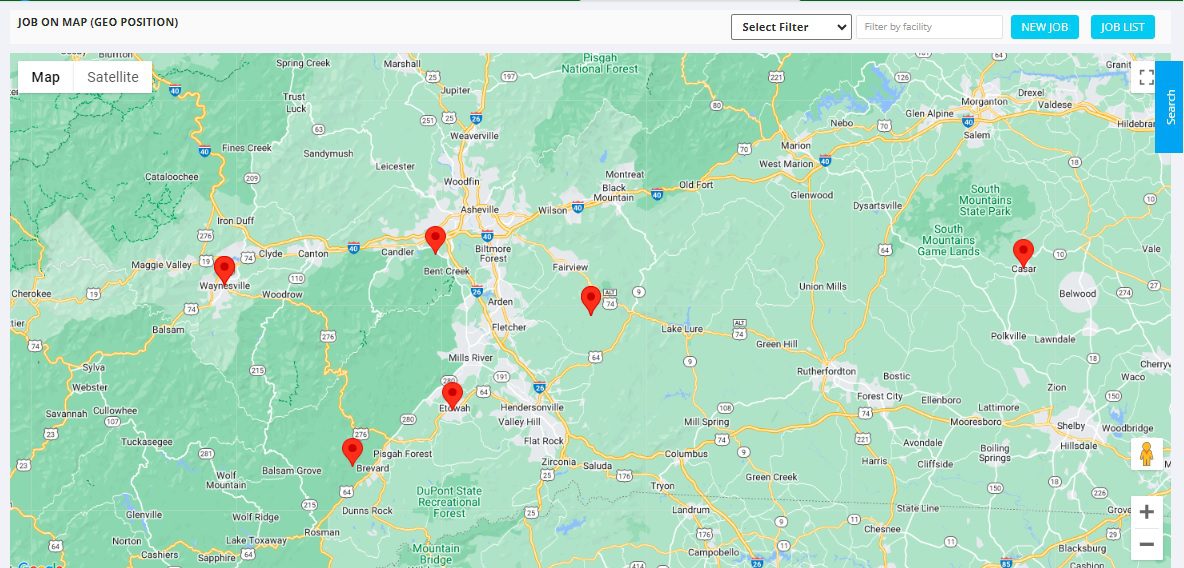This screenshot has height=568, width=1184.
Task: Click the Hendersonville label on map
Action: tap(532, 407)
